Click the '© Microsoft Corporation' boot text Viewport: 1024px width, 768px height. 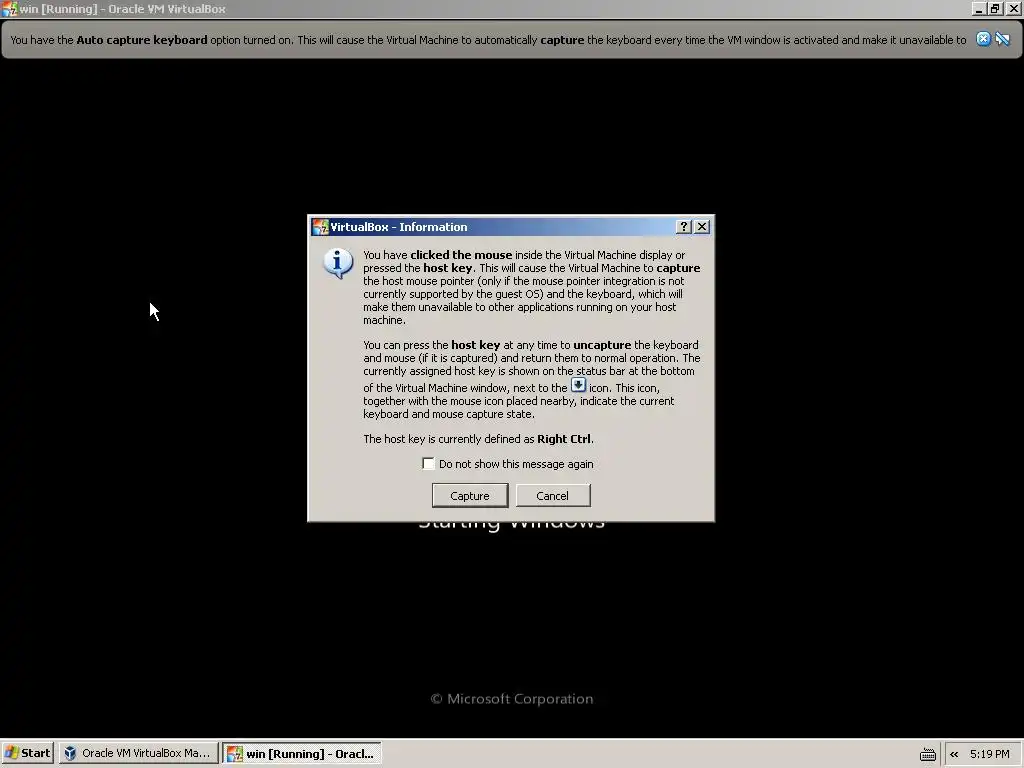pyautogui.click(x=512, y=699)
